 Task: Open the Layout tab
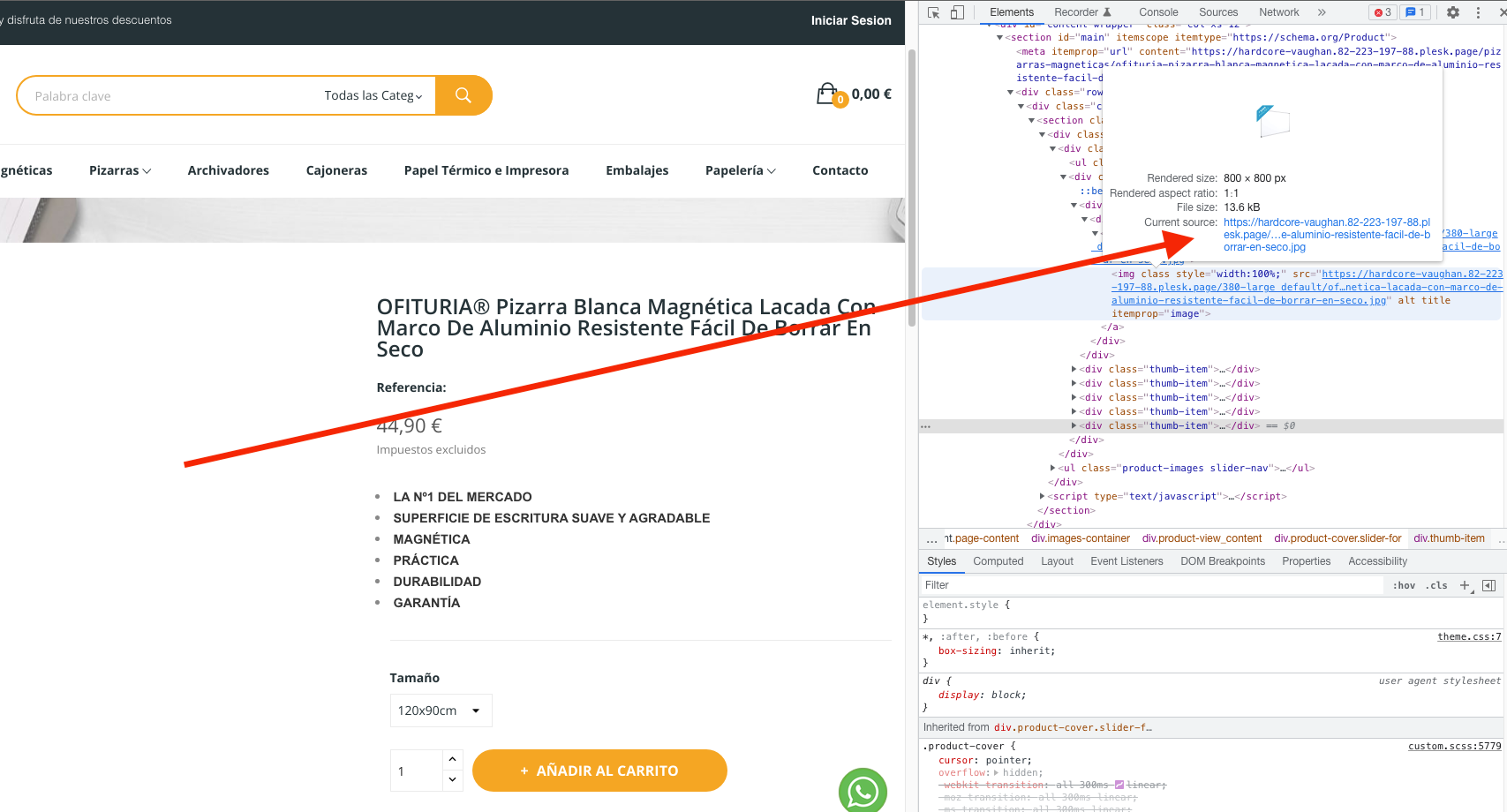(1057, 561)
